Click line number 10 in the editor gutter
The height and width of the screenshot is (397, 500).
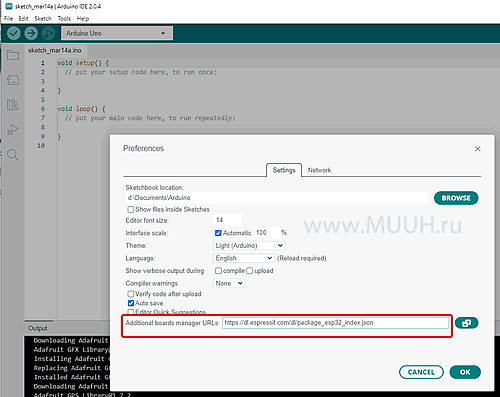[41, 146]
